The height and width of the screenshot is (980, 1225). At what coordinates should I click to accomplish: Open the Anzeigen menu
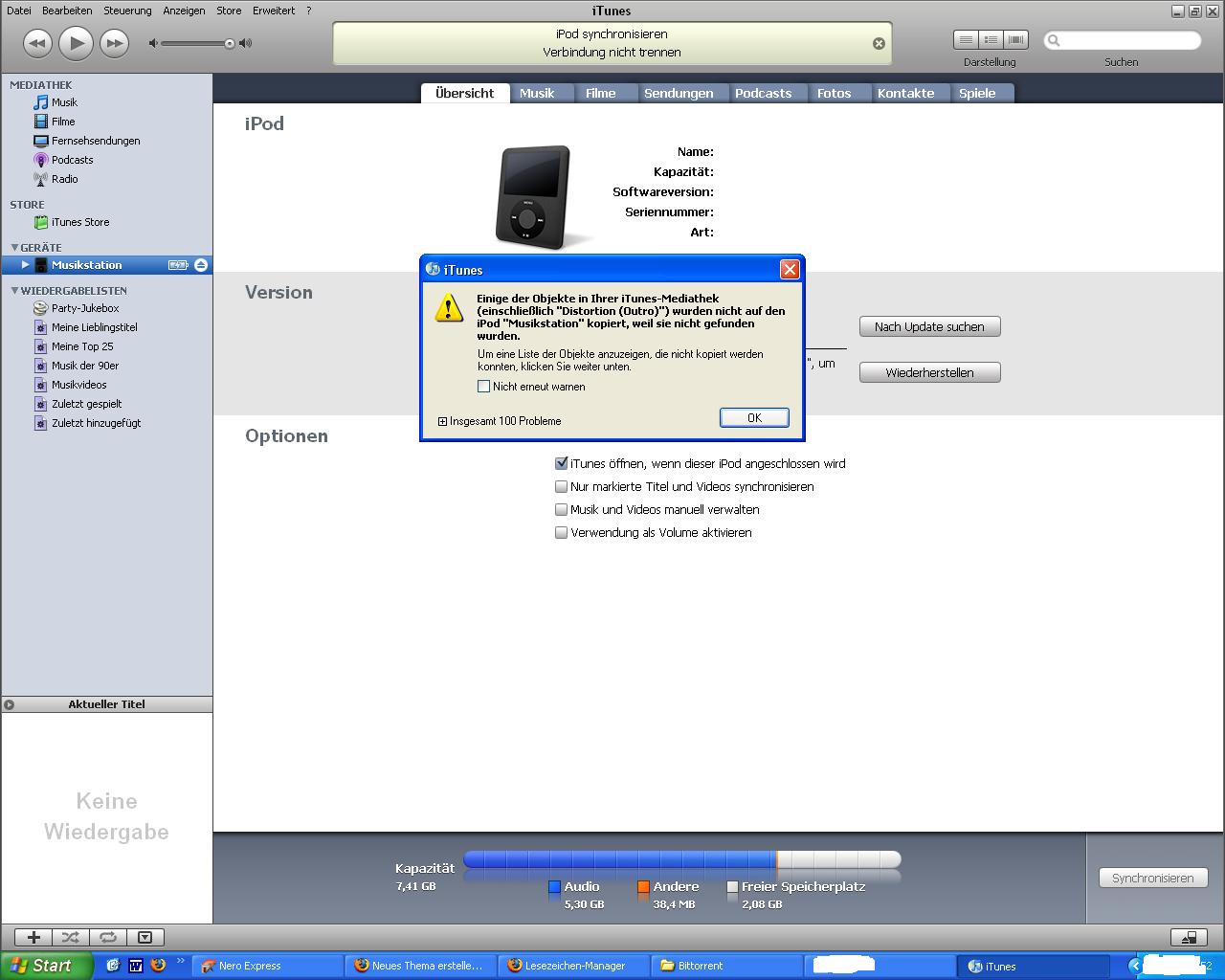(x=184, y=11)
